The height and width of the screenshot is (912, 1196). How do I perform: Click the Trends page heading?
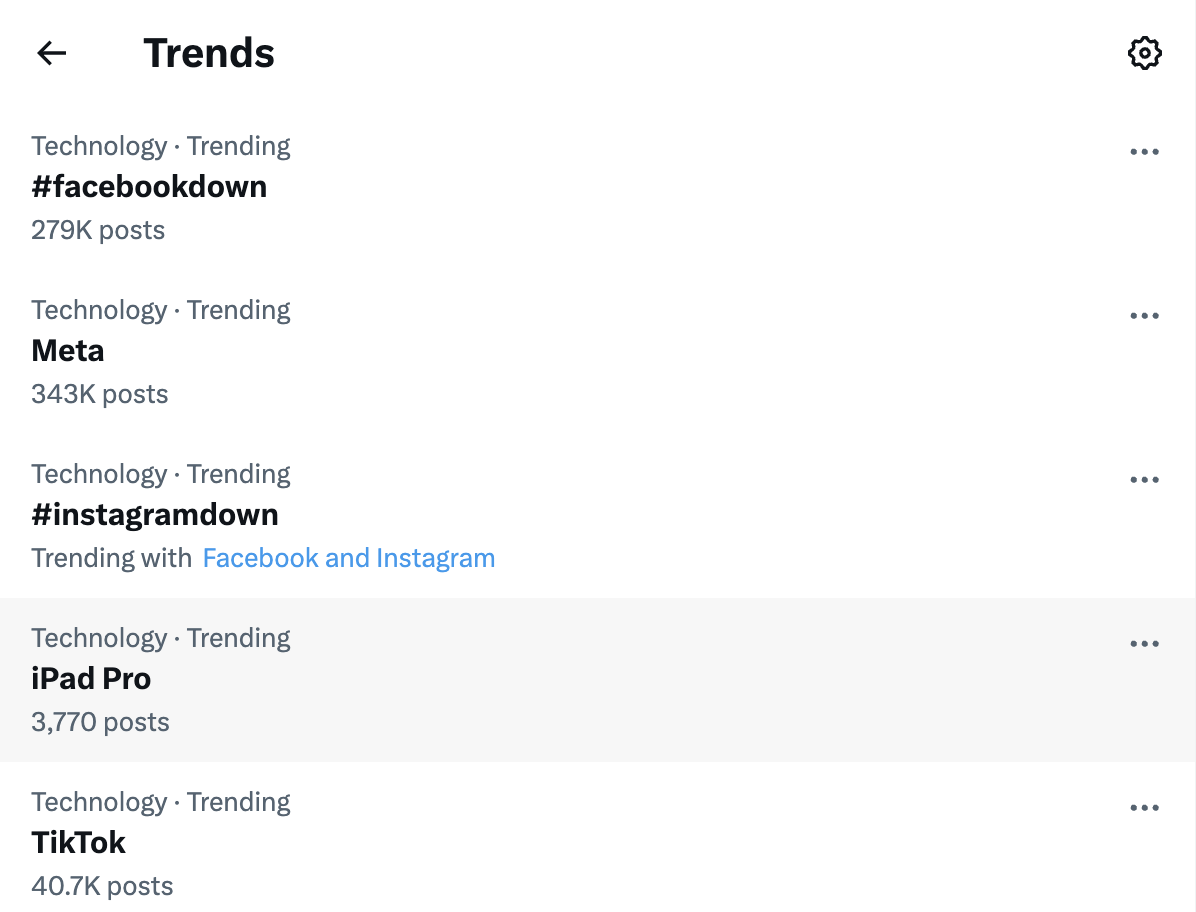point(209,53)
